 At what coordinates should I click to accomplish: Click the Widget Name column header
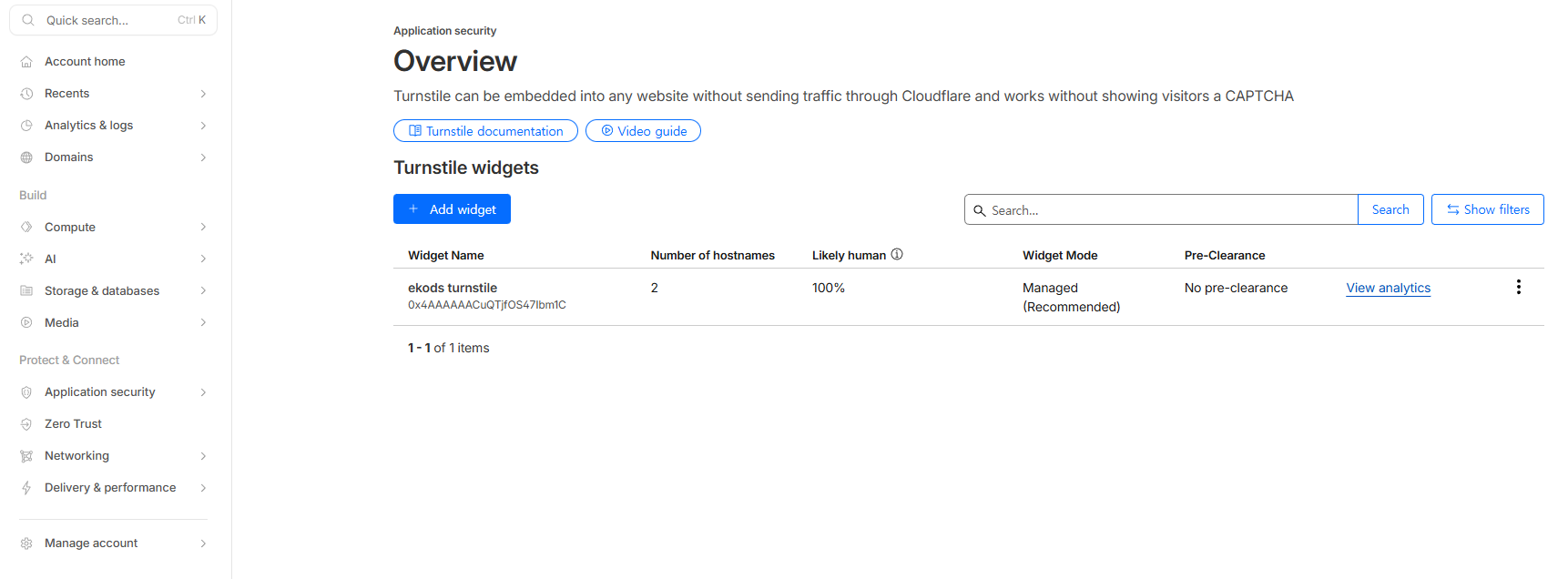[x=446, y=256]
